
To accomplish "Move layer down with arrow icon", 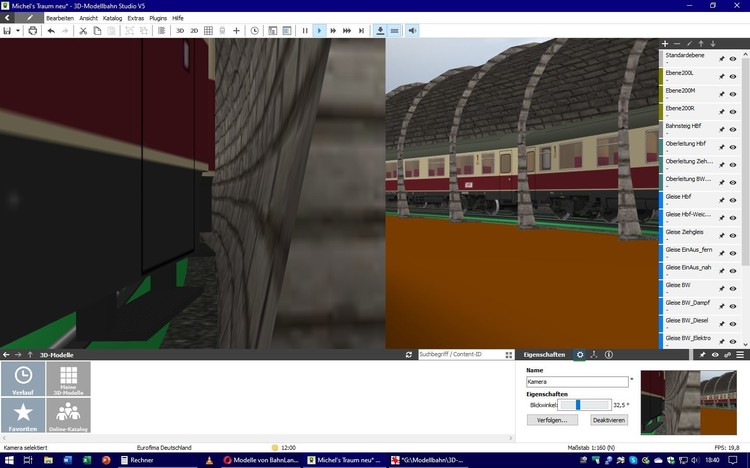I will tap(713, 44).
